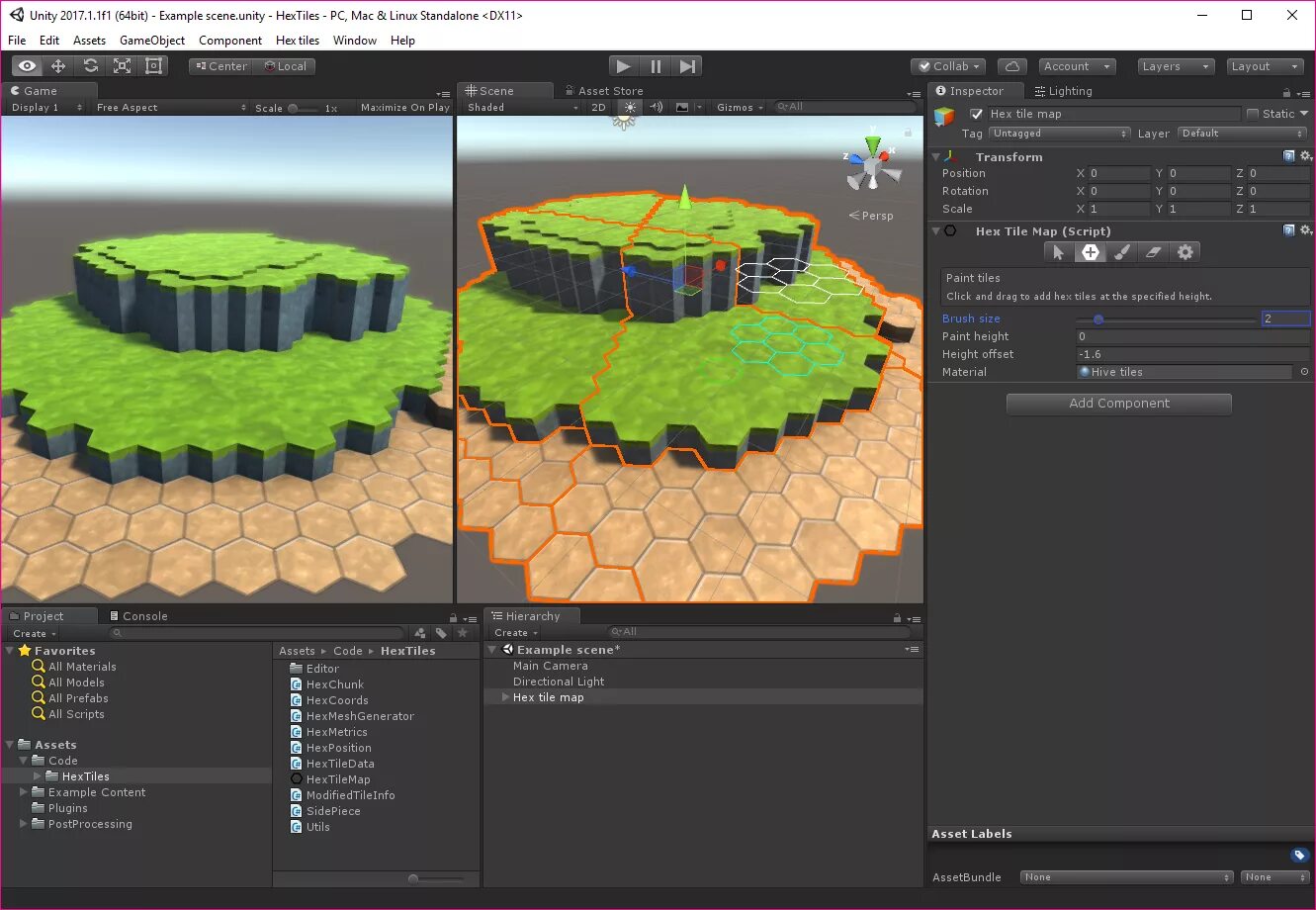Pick the hex tile paintbrush tool
This screenshot has height=910, width=1316.
click(1122, 252)
